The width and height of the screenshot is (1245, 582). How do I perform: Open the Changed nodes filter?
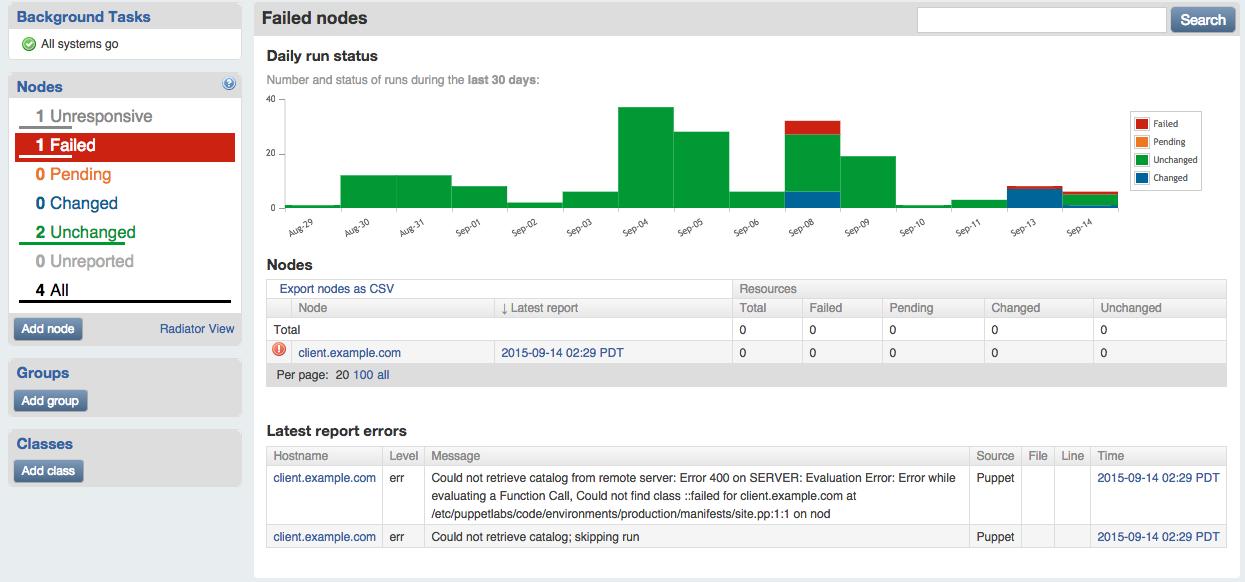point(76,203)
